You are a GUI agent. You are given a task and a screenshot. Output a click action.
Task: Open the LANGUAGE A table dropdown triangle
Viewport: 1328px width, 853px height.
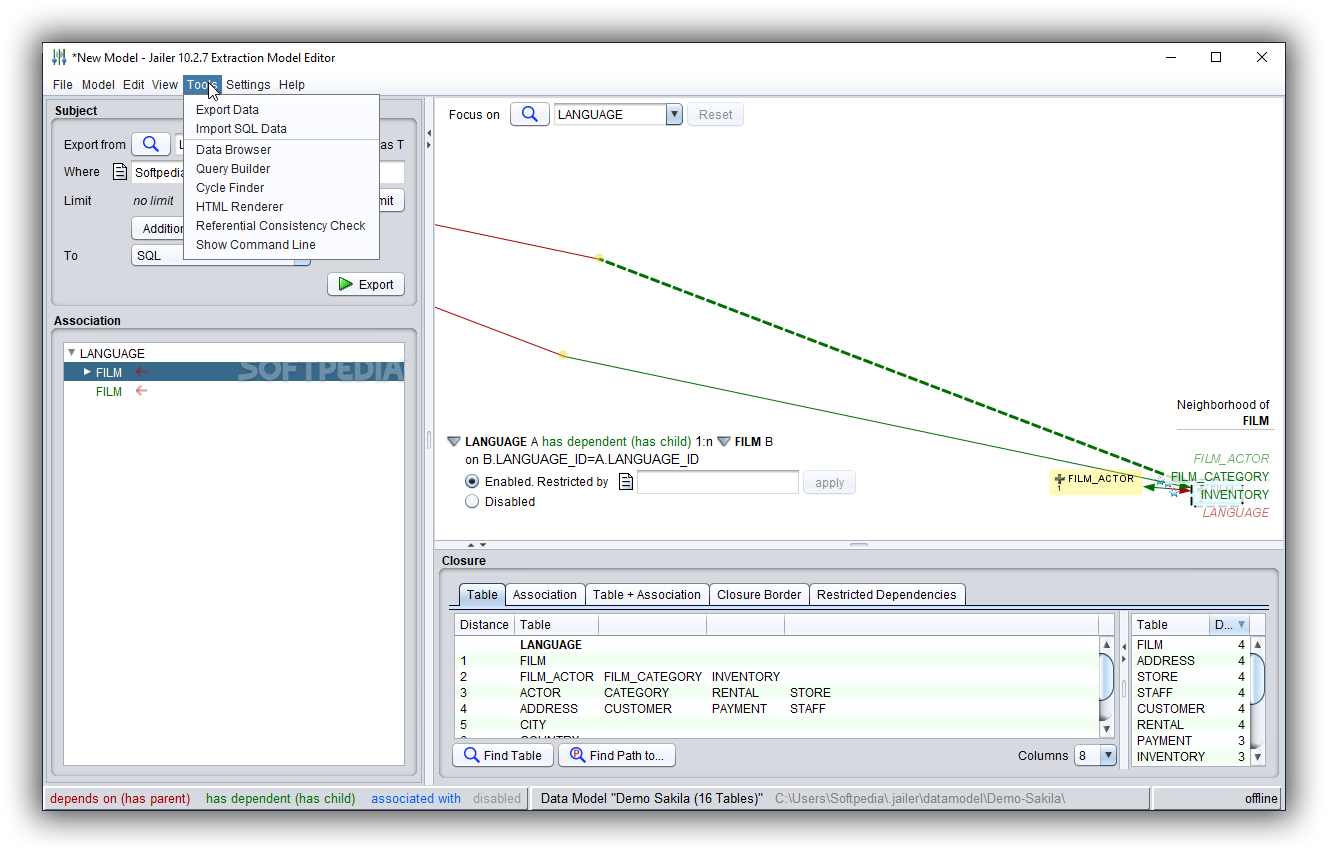(x=454, y=441)
